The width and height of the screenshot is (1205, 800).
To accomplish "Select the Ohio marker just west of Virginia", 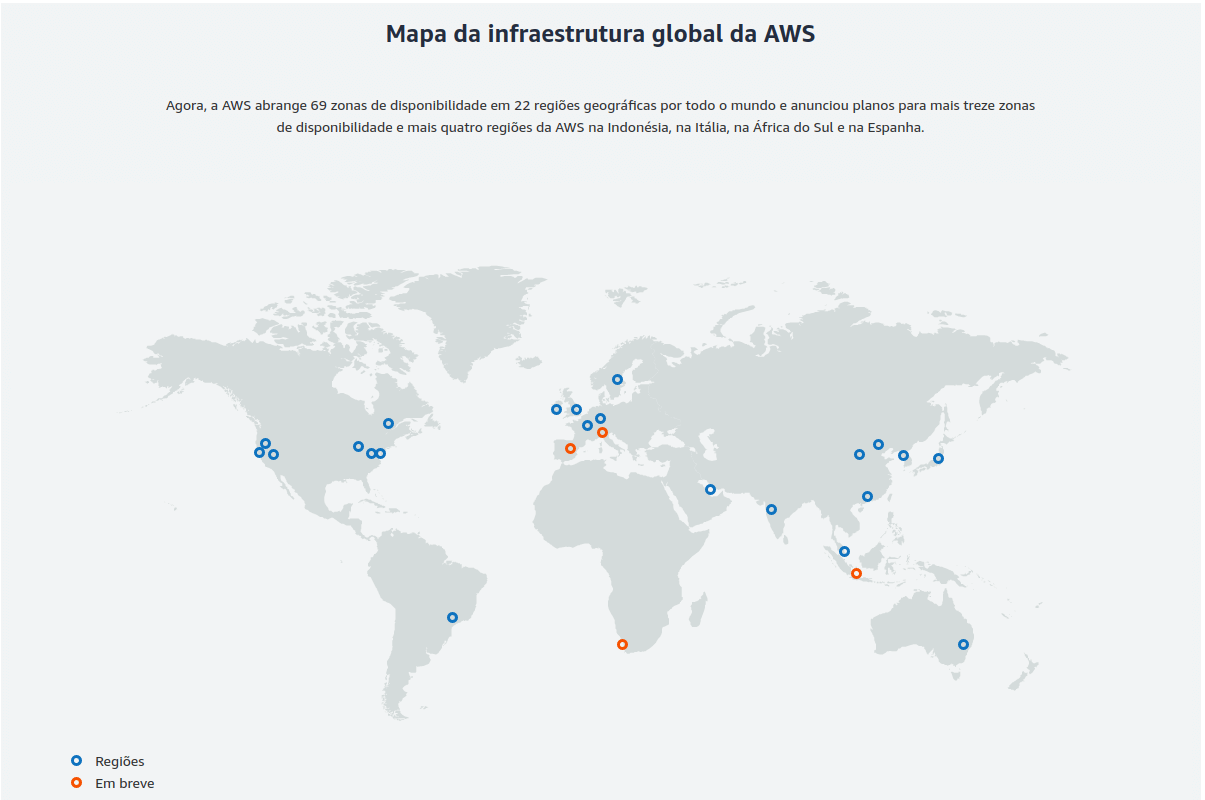I will coord(371,453).
